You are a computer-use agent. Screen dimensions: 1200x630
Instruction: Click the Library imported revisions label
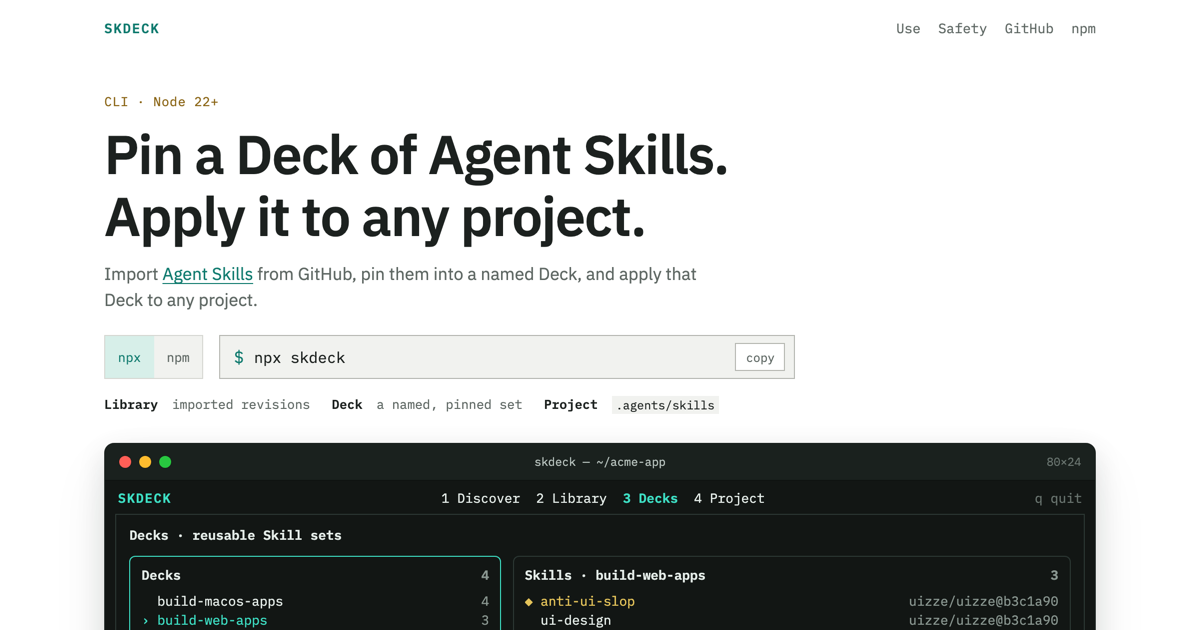click(x=207, y=405)
